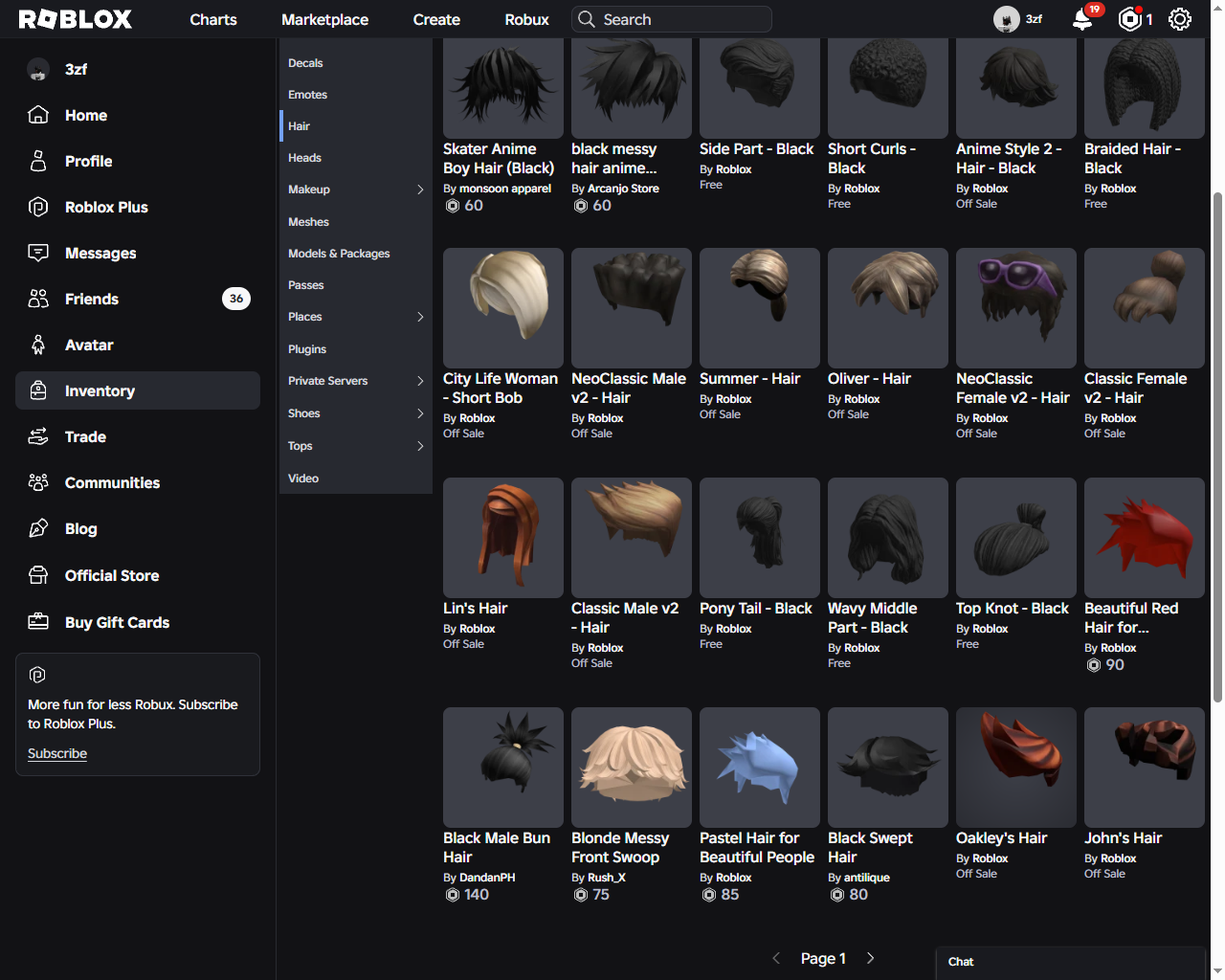The height and width of the screenshot is (980, 1225).
Task: Expand the Shoes category
Action: 420,413
